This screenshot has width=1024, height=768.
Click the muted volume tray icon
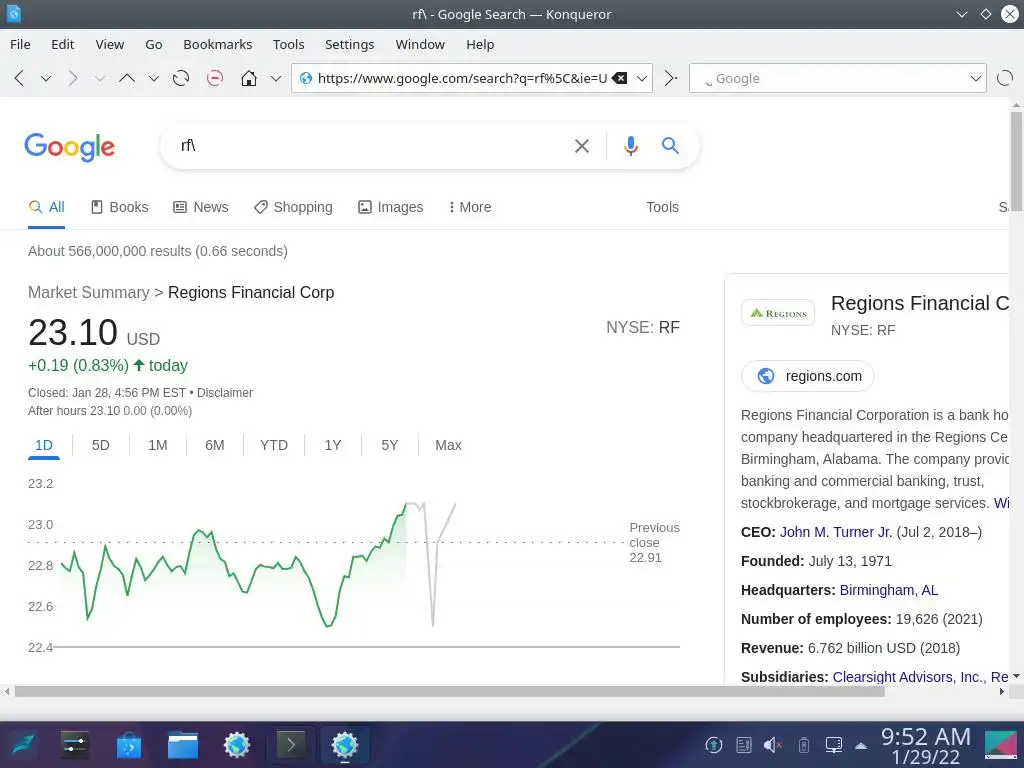(x=773, y=745)
